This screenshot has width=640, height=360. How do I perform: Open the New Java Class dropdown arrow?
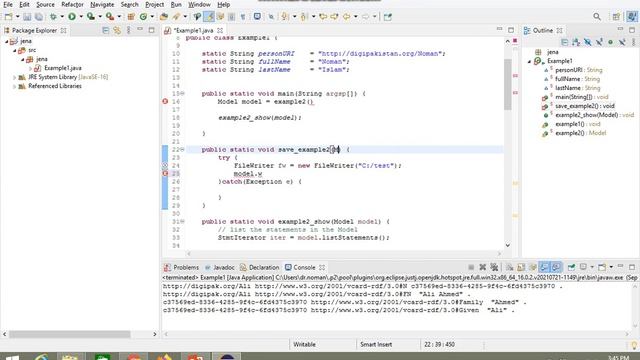pos(152,17)
